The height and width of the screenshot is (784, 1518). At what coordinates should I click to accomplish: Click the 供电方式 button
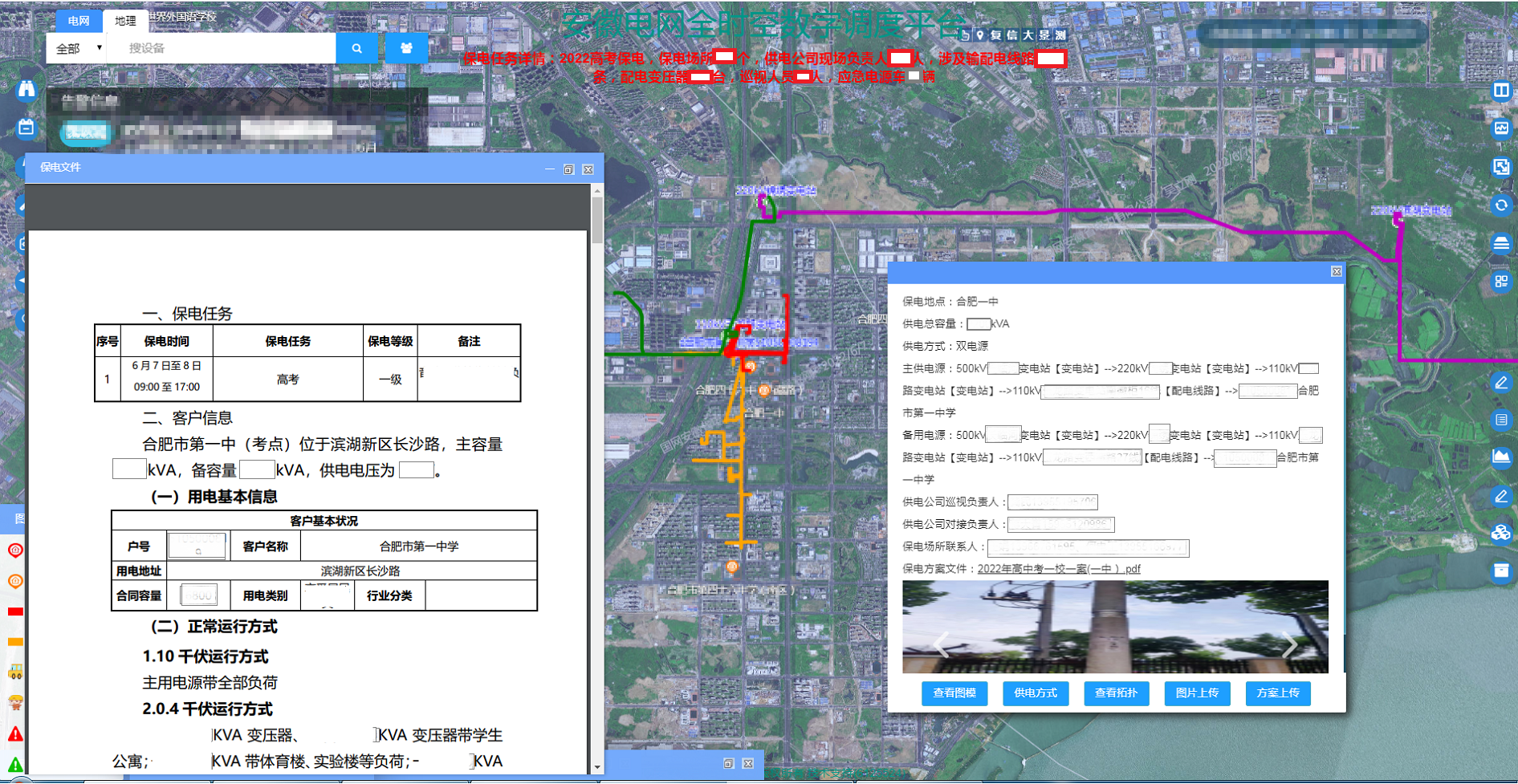coord(1035,693)
